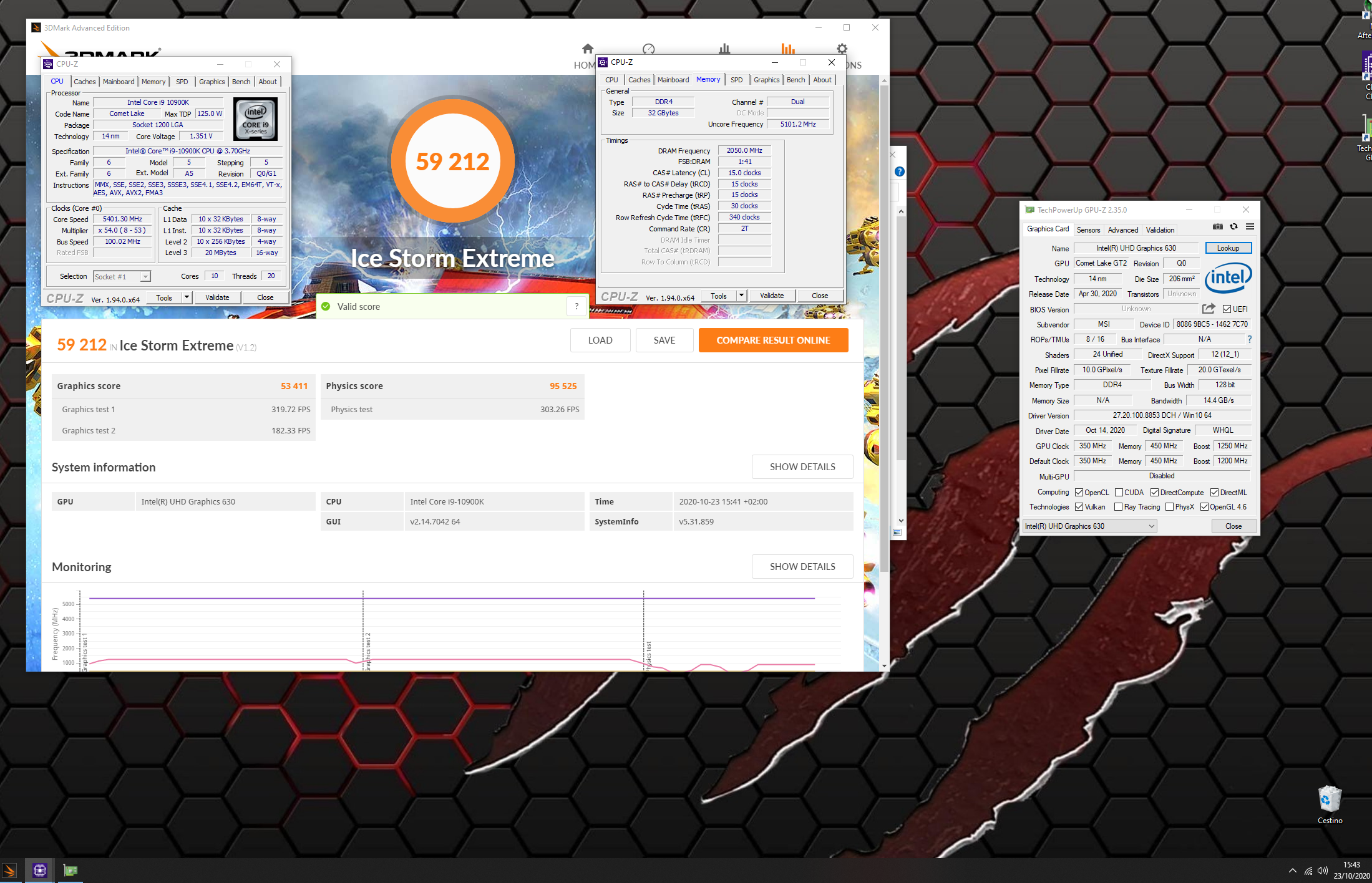Switch to Caches tab in left CPU-Z
Image resolution: width=1372 pixels, height=883 pixels.
point(85,82)
